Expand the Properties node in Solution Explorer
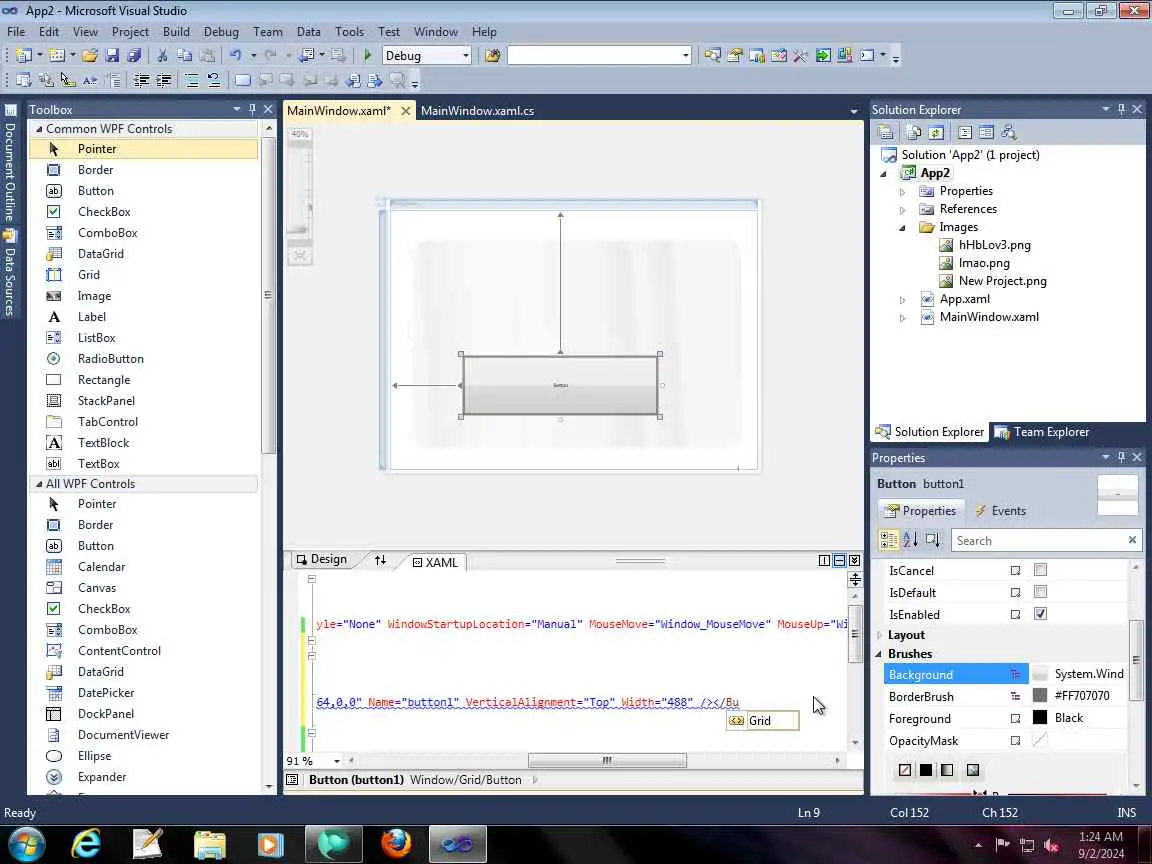Viewport: 1152px width, 864px height. point(903,191)
